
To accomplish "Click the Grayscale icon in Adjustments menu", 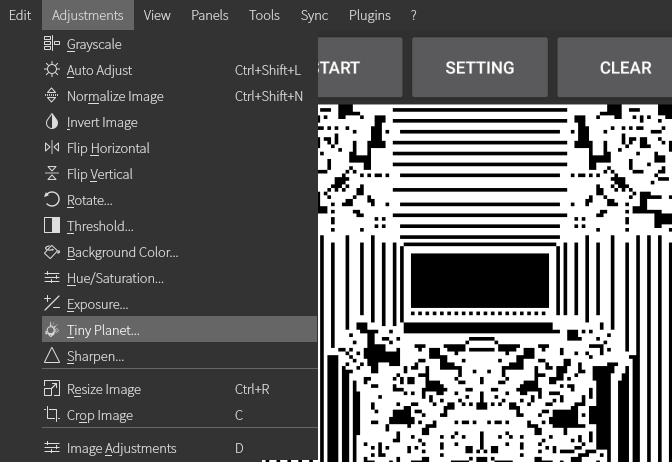I will 52,44.
